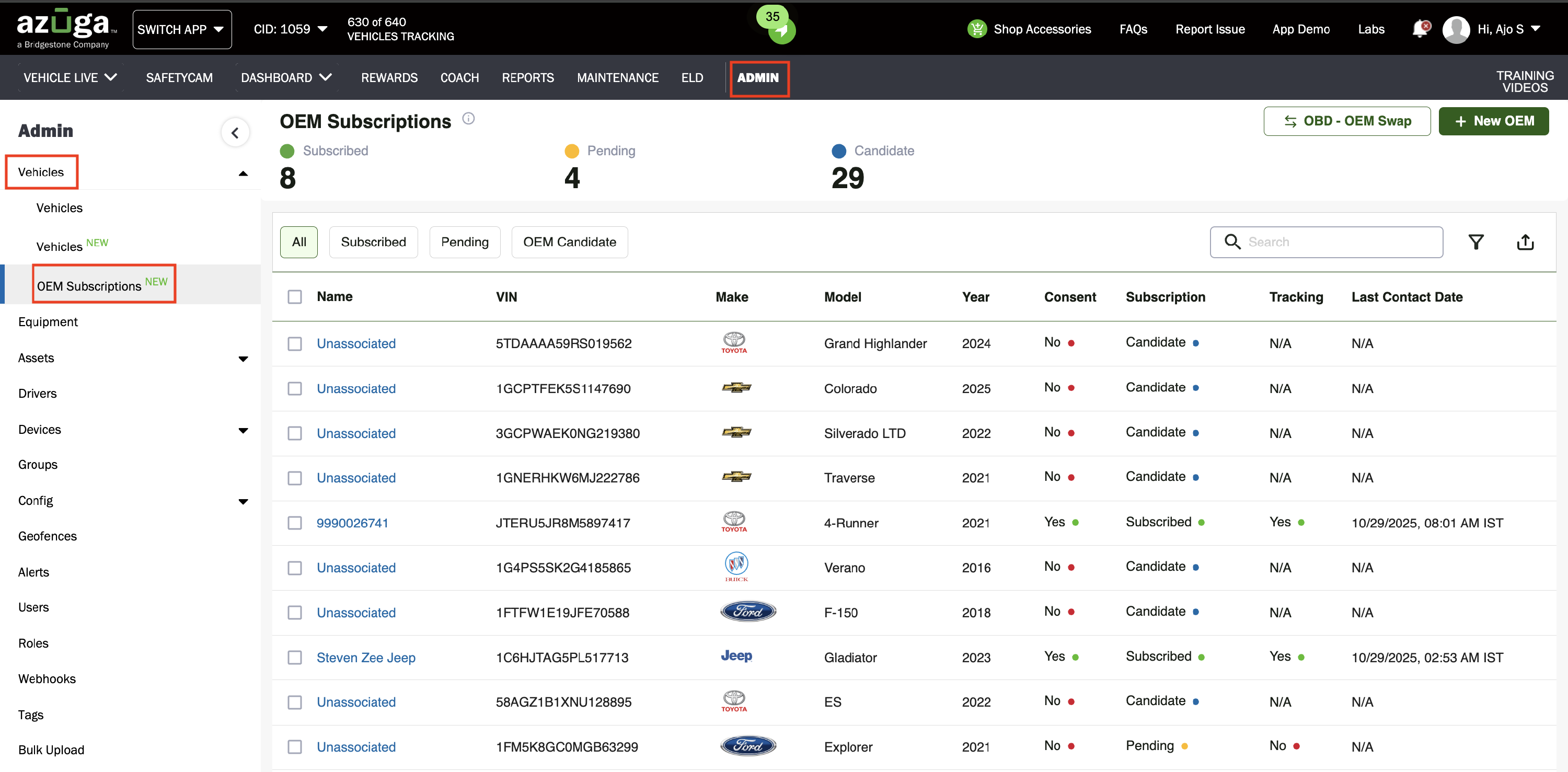This screenshot has width=1568, height=772.
Task: Click the filter funnel icon
Action: click(x=1475, y=243)
